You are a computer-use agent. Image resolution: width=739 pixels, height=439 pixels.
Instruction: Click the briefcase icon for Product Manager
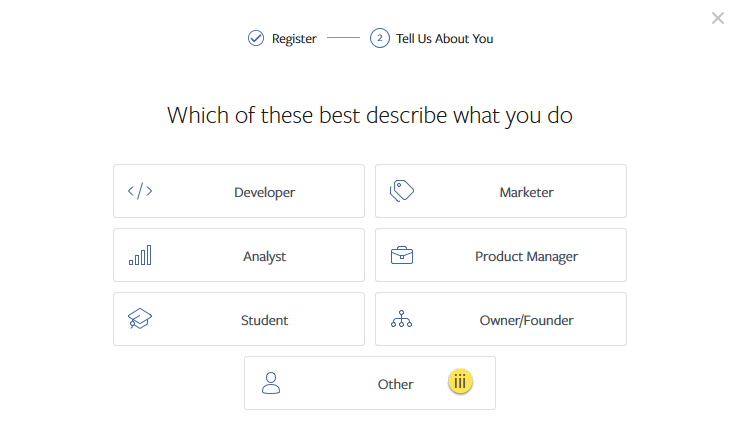tap(402, 255)
